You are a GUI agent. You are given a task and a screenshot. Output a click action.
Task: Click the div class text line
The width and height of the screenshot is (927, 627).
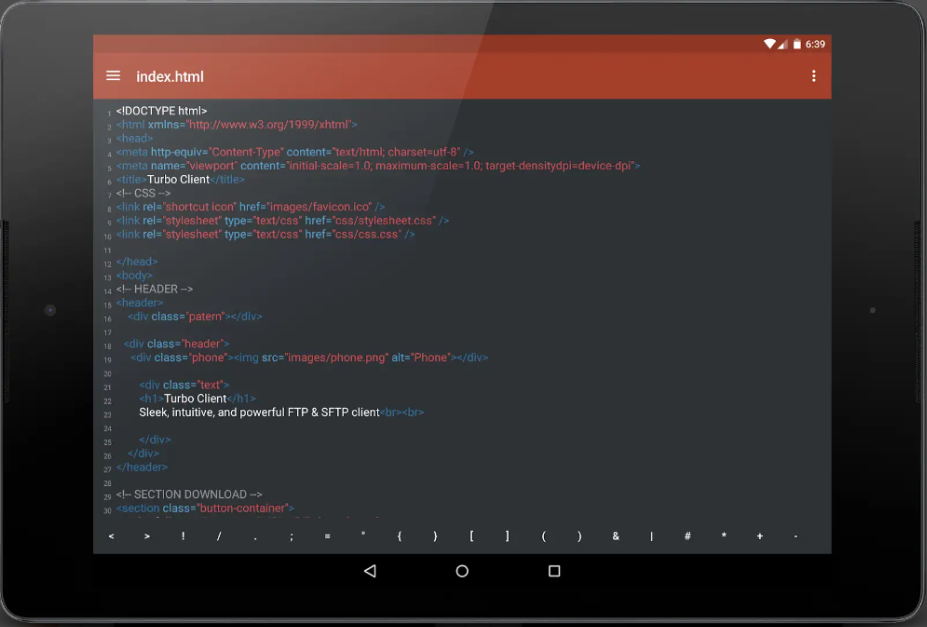pyautogui.click(x=184, y=385)
